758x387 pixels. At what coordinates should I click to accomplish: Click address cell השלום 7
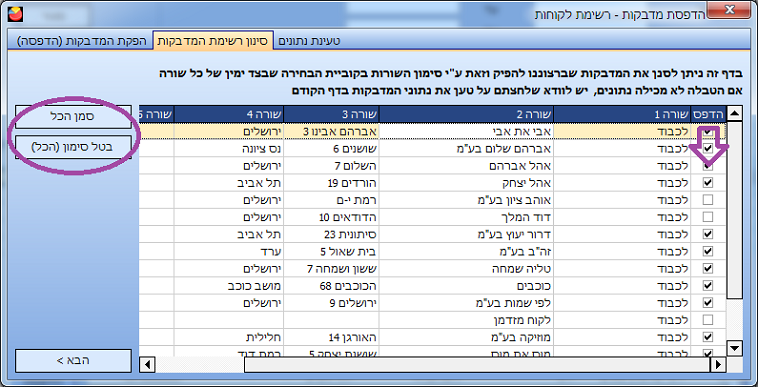click(332, 166)
